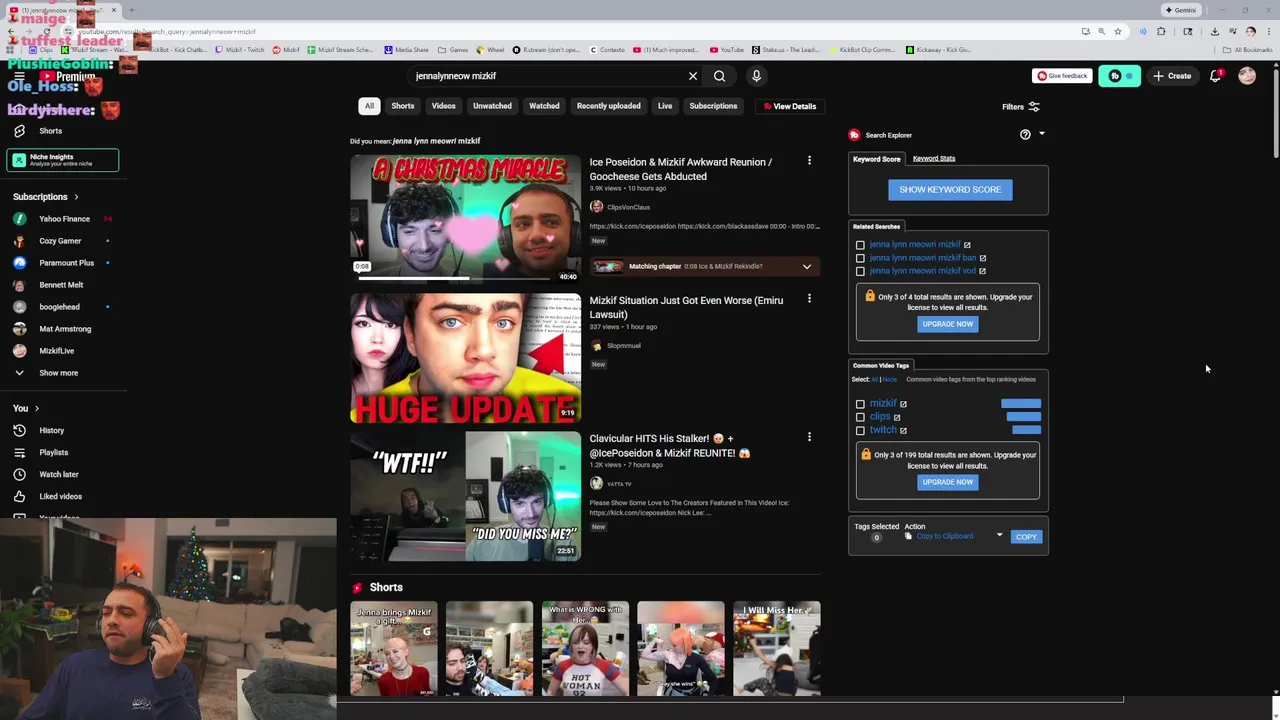Open Search Explorer help question mark

(x=1025, y=134)
